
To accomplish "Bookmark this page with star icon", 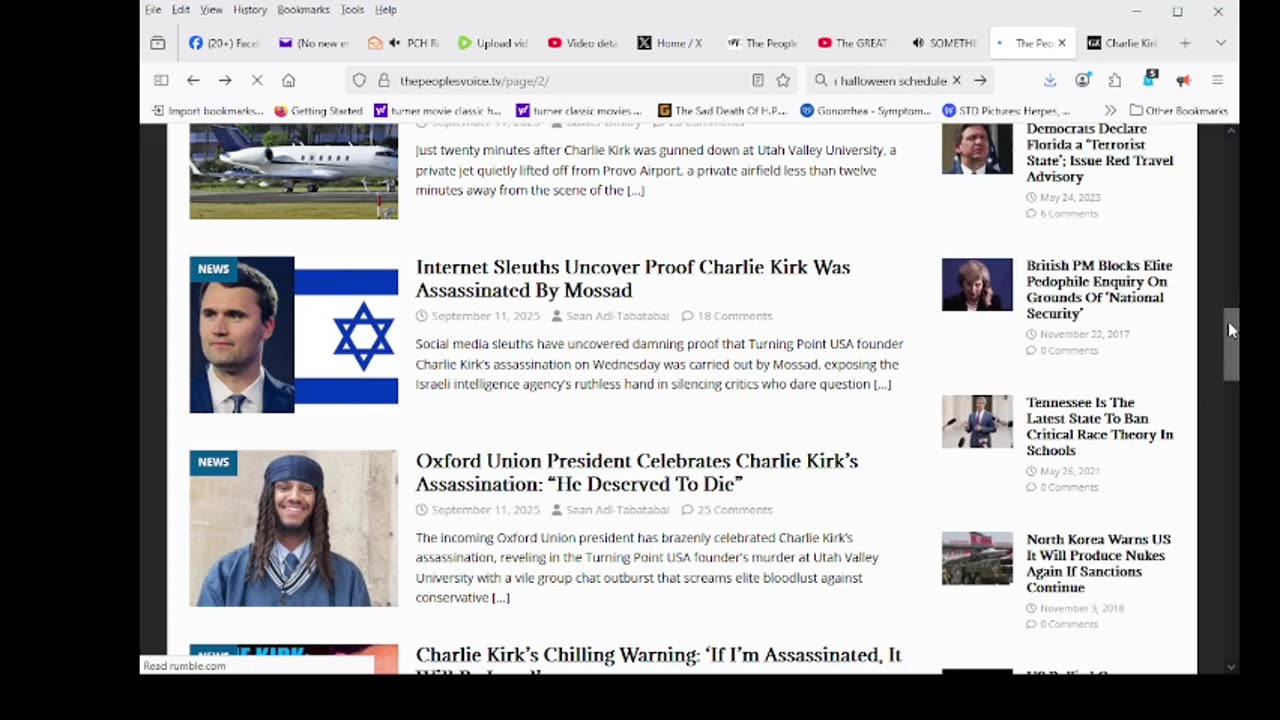I will coord(783,80).
